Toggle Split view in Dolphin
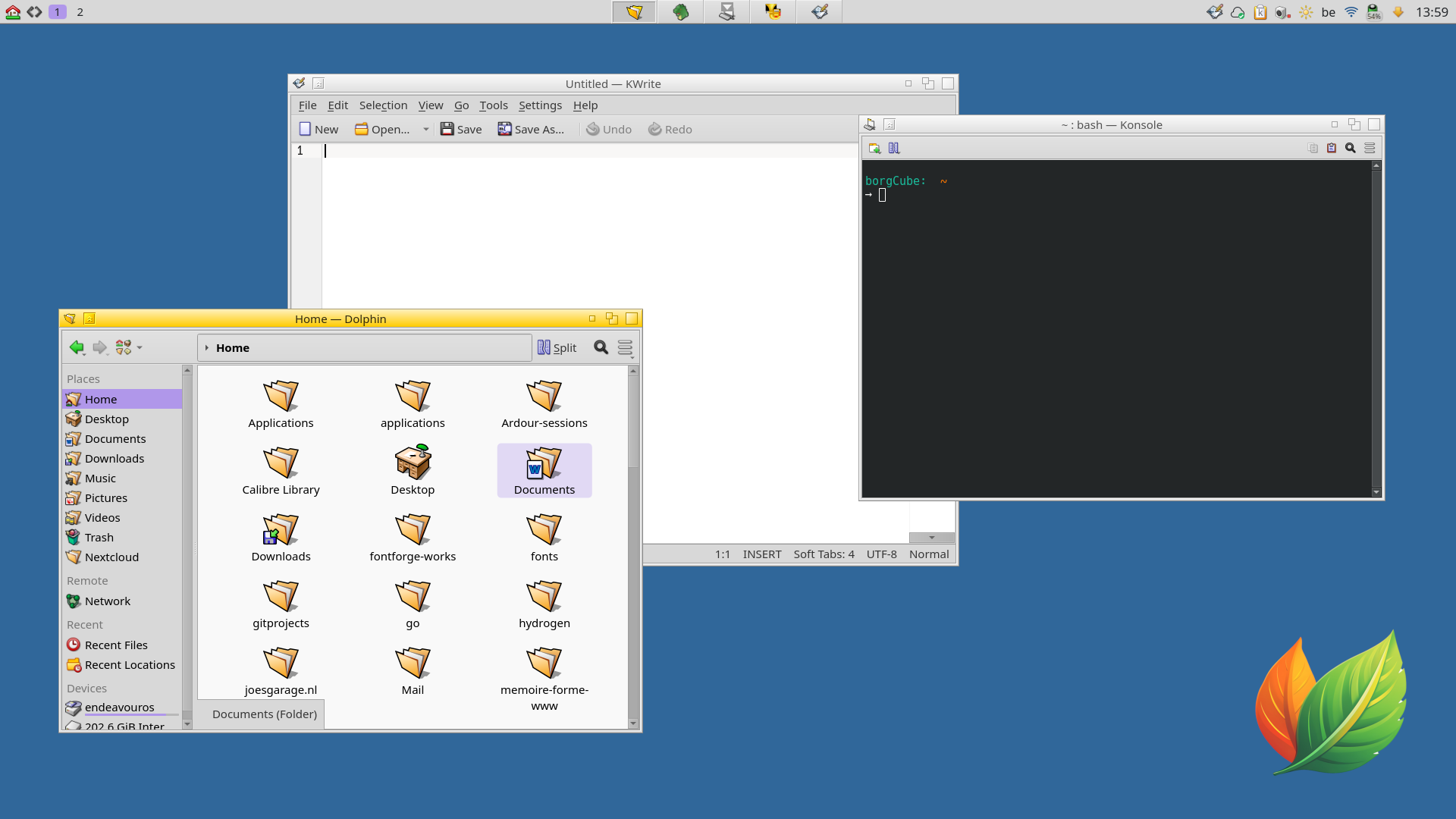Image resolution: width=1456 pixels, height=819 pixels. point(557,348)
